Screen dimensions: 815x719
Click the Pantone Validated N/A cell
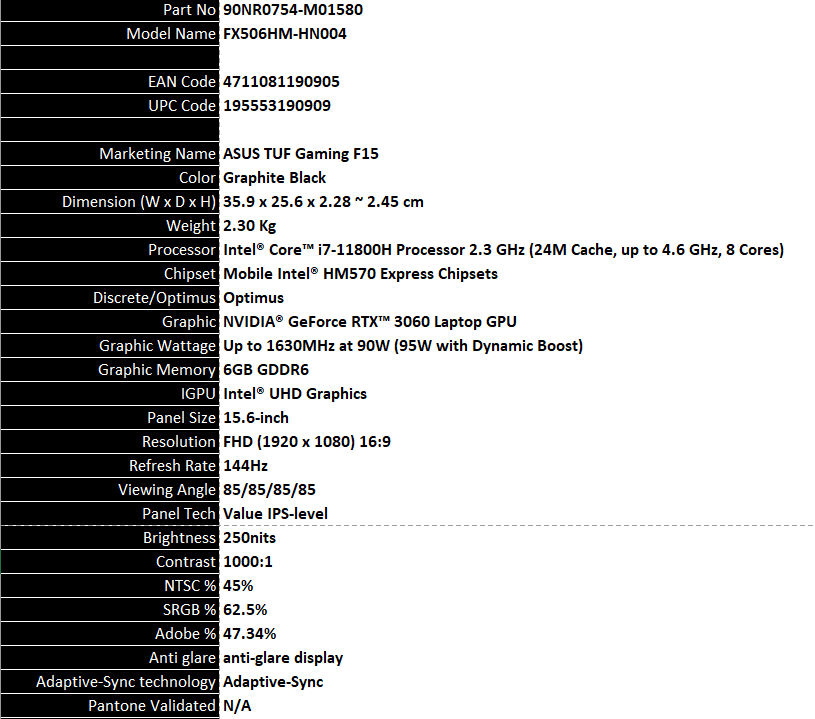pos(237,706)
